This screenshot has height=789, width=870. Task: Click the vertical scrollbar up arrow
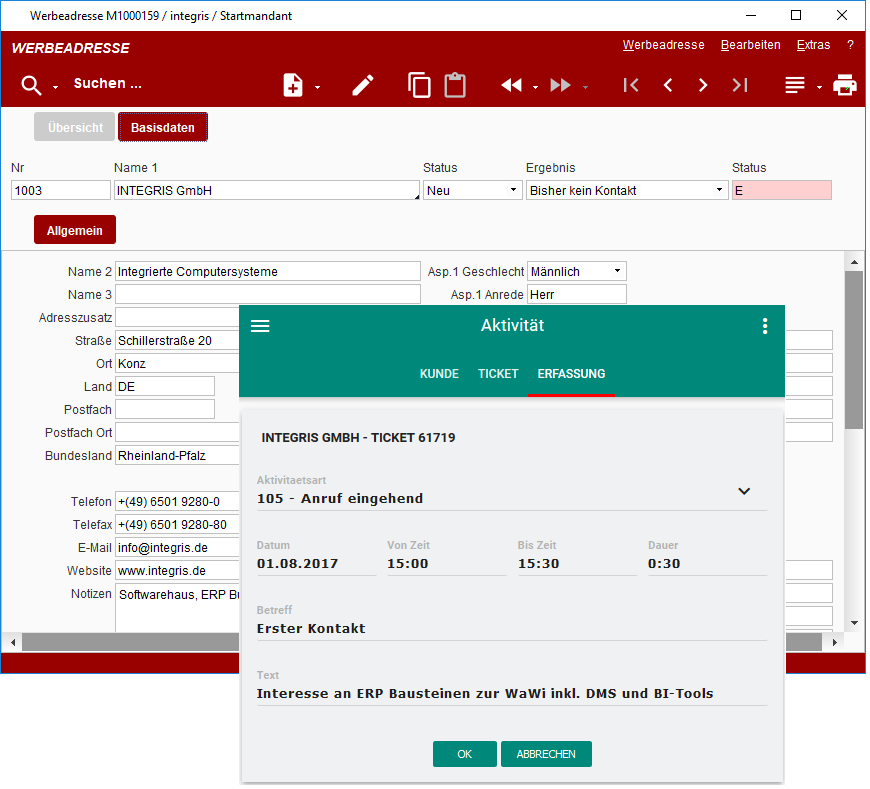[x=855, y=261]
